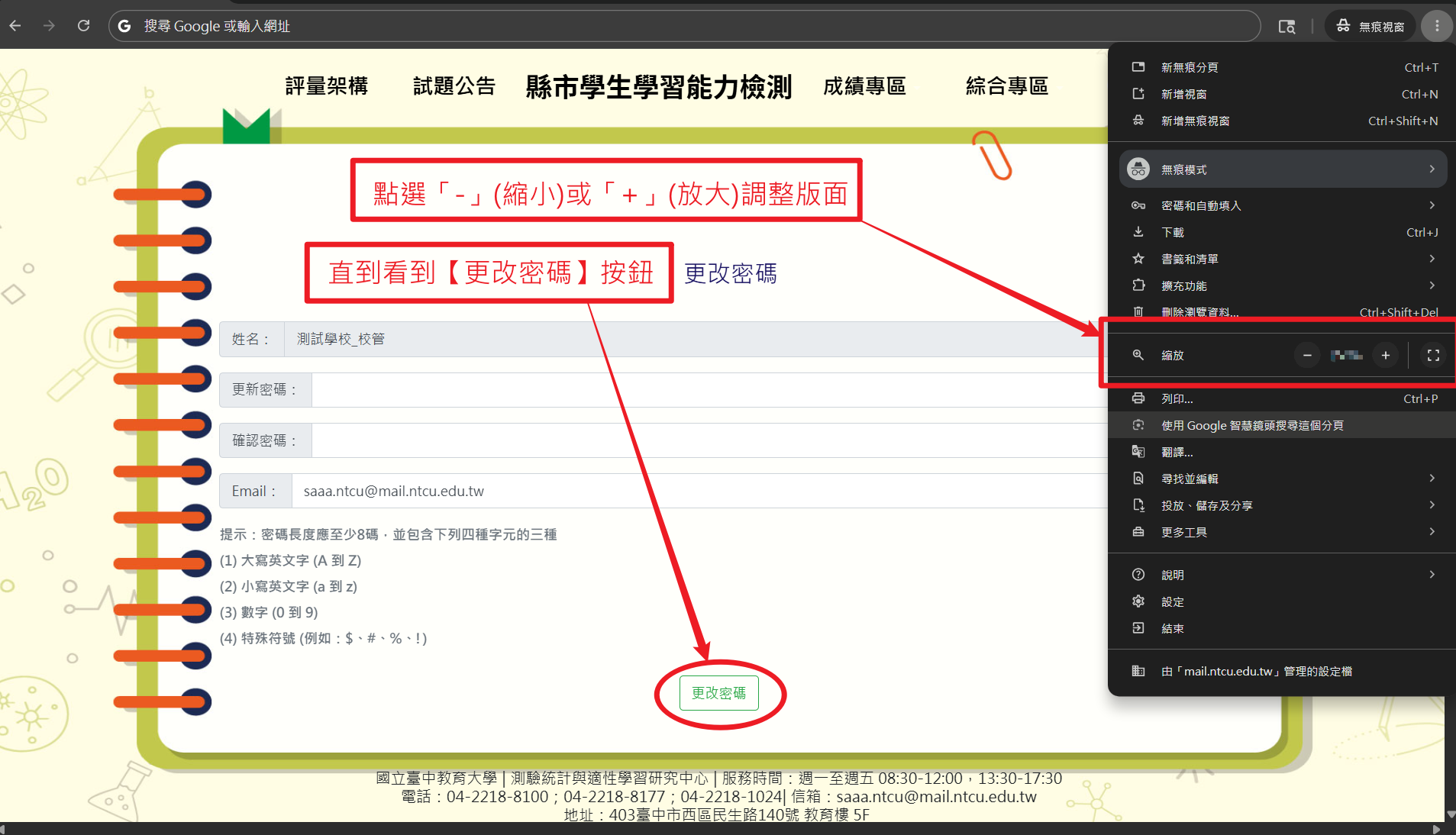
Task: Click the download icon beside 下載
Action: pyautogui.click(x=1138, y=232)
